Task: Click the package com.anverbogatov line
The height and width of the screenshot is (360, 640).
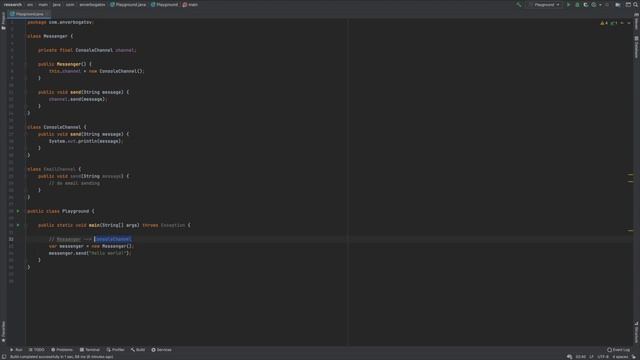Action: (x=60, y=22)
